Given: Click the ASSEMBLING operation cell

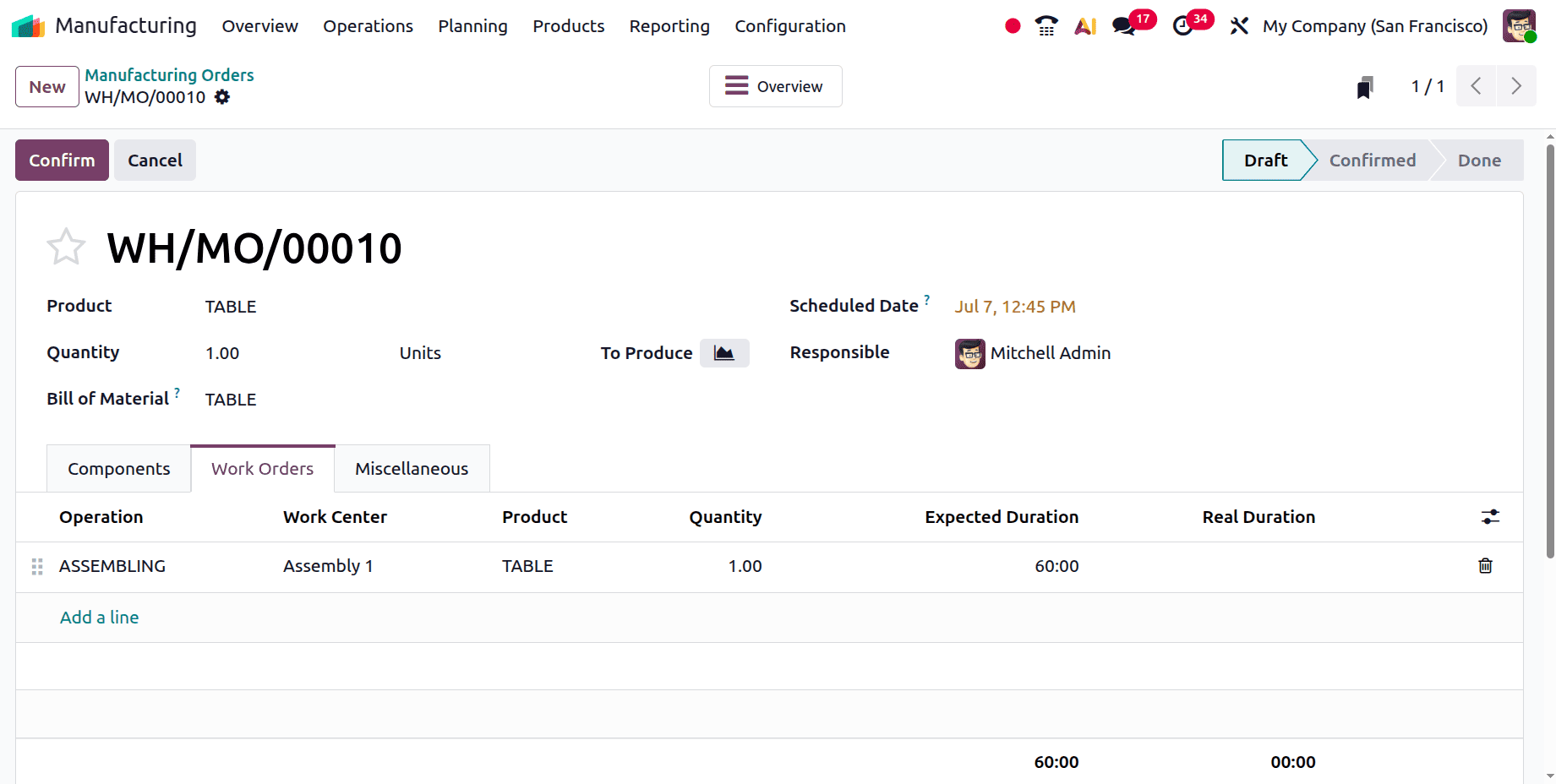Looking at the screenshot, I should point(112,566).
